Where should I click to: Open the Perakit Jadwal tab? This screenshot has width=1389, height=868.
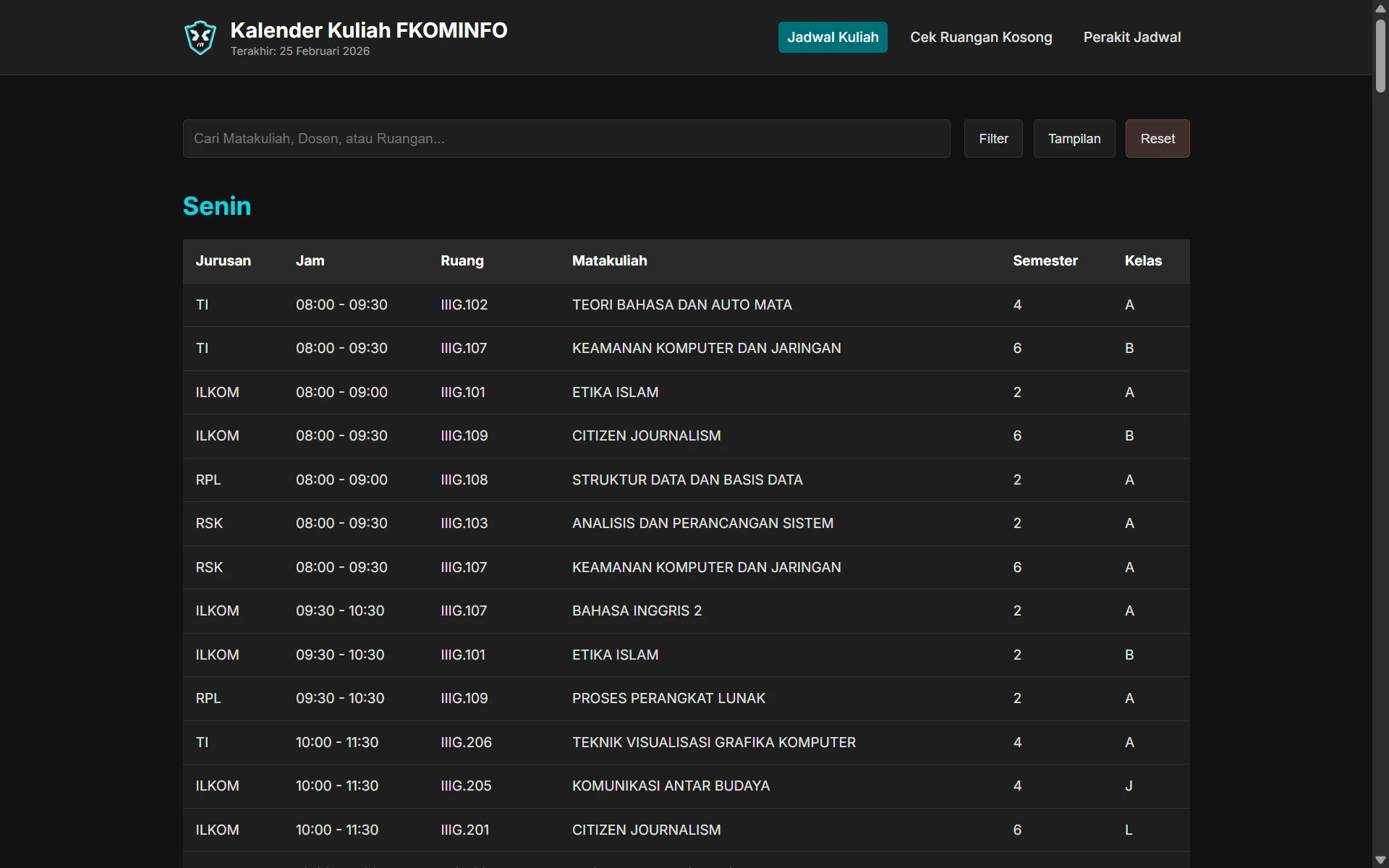(x=1131, y=37)
